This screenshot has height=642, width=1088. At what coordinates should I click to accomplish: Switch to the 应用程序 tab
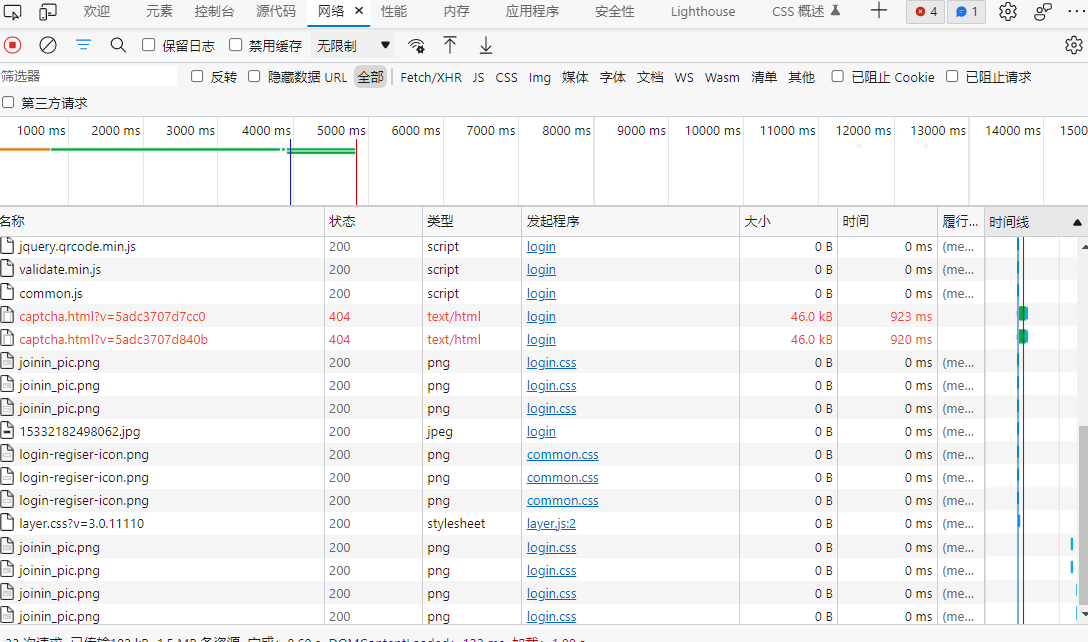tap(532, 11)
